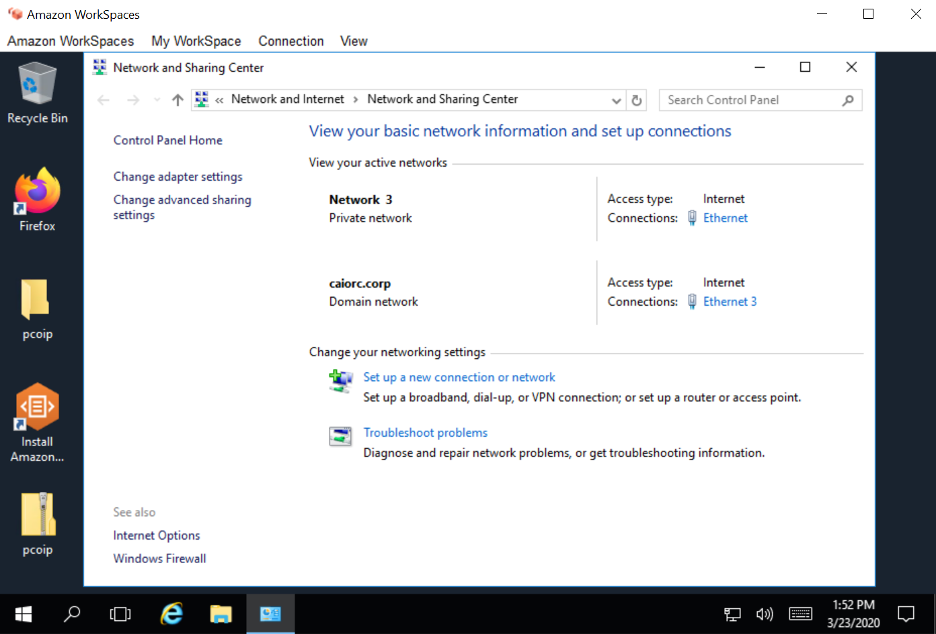This screenshot has width=936, height=634.
Task: Open the Ethernet 3 connection status
Action: 729,301
